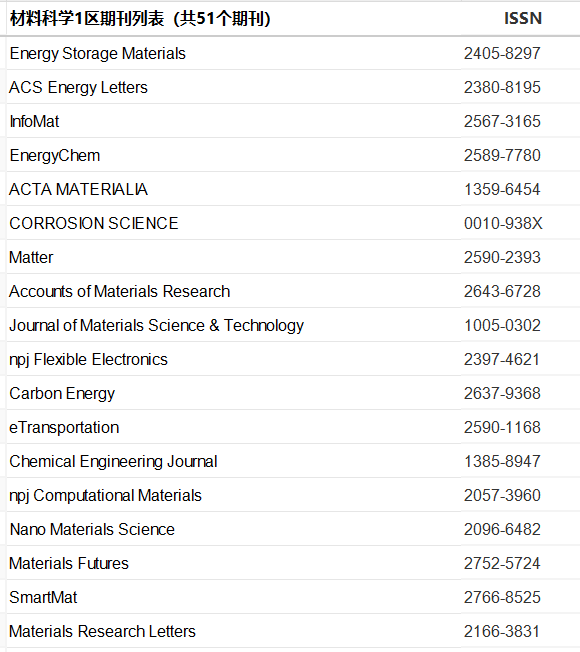Select ACS Energy Letters row title

[x=78, y=88]
